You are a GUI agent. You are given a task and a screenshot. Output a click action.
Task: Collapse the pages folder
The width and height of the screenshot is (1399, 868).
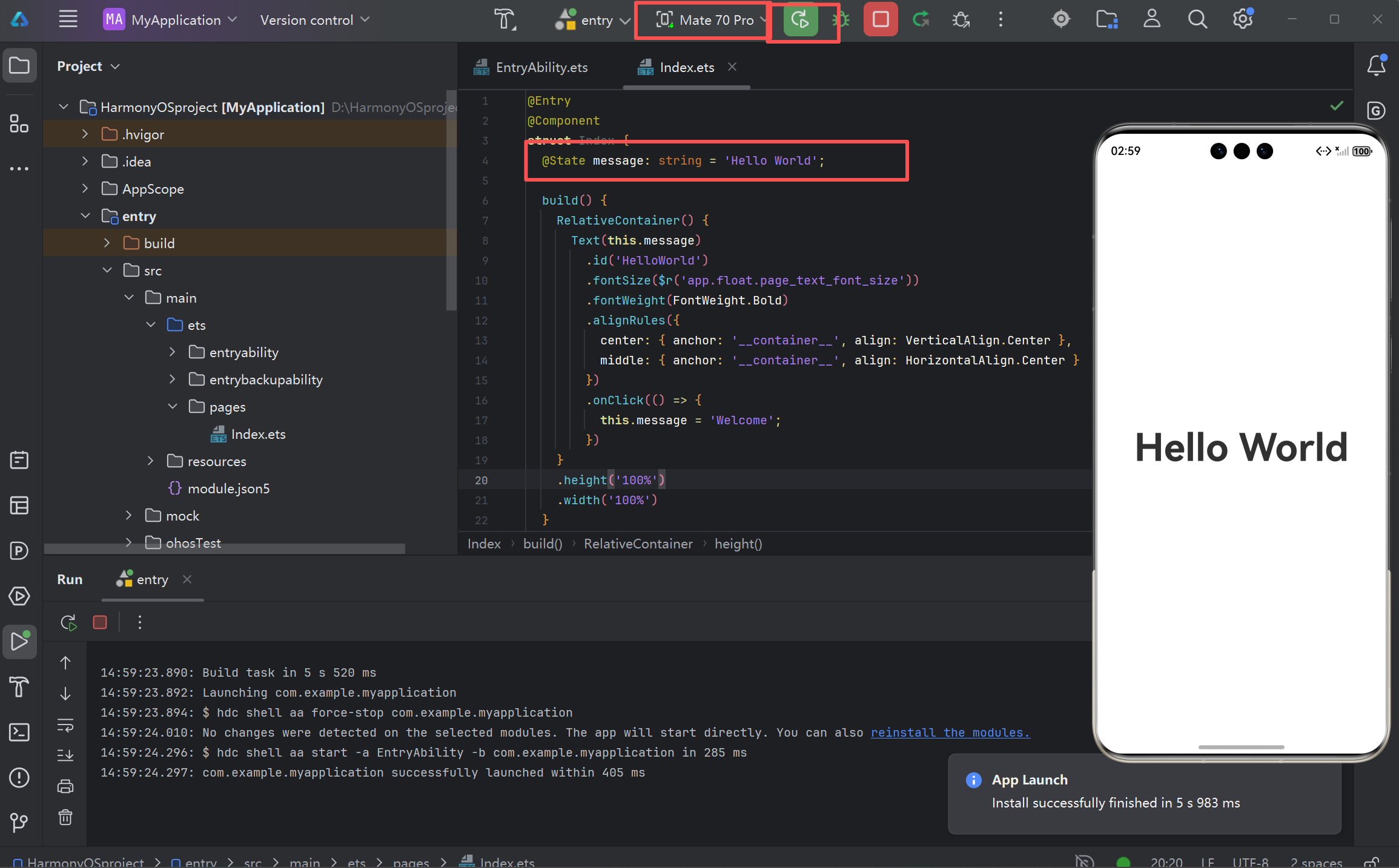click(173, 407)
